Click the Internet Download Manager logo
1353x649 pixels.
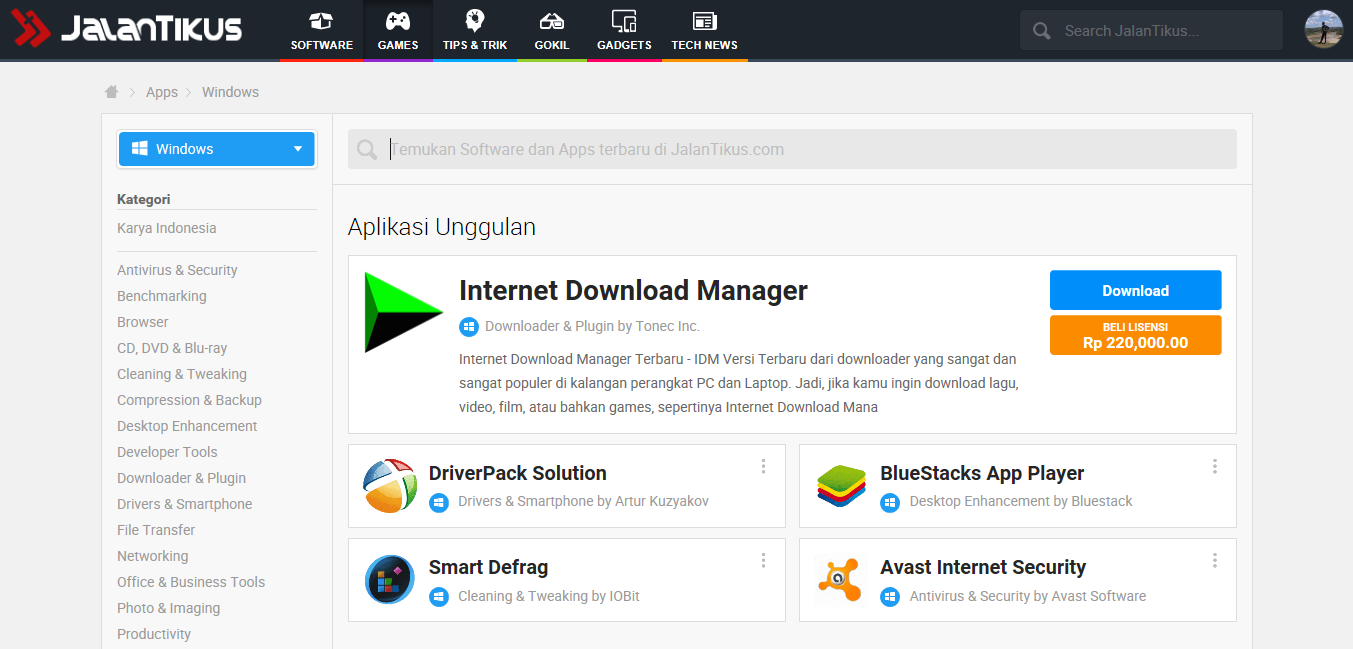404,312
